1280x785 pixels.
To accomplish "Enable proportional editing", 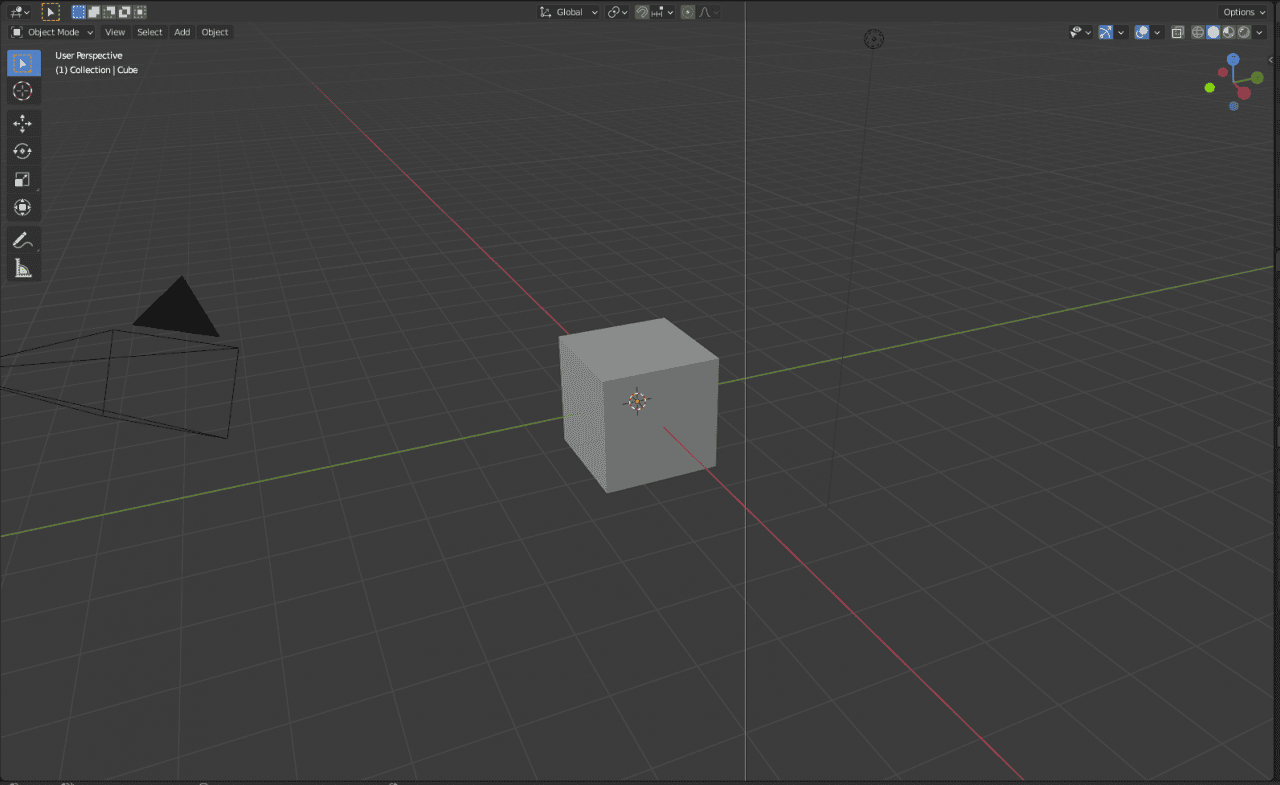I will point(686,11).
